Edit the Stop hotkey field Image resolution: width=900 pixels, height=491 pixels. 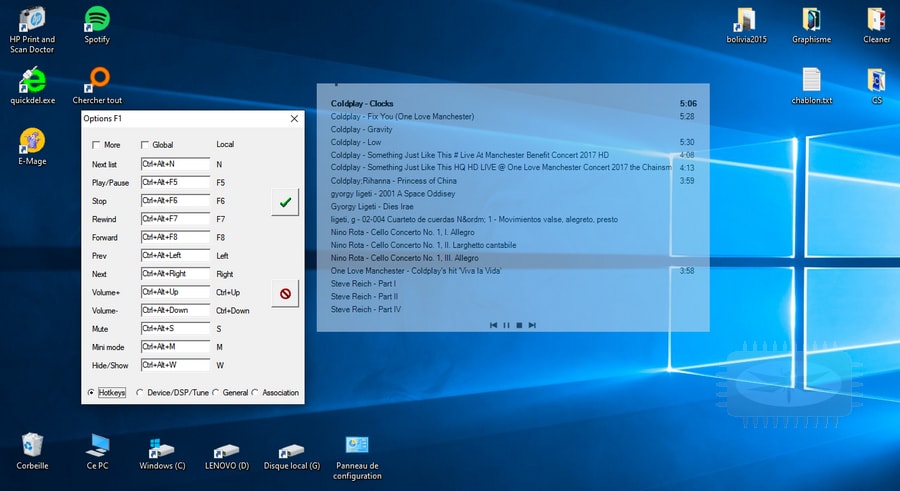pyautogui.click(x=175, y=201)
